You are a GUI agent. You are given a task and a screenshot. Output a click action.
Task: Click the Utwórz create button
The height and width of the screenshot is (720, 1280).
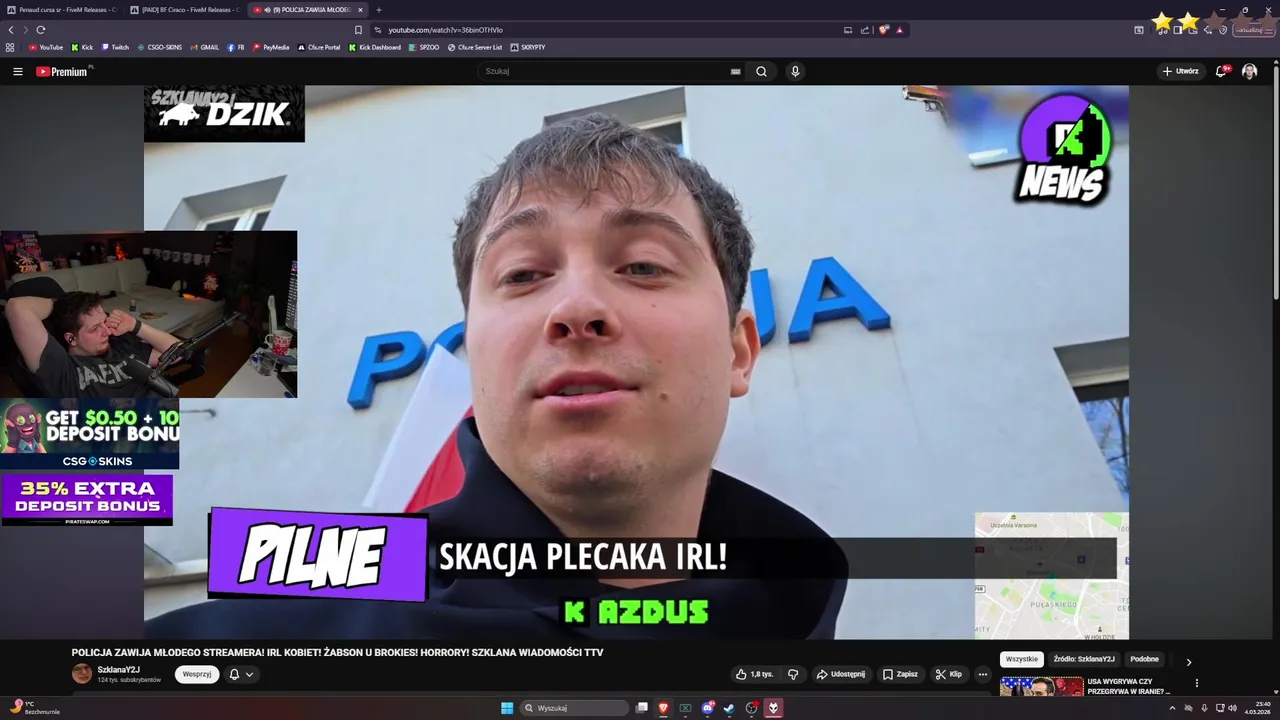[1181, 71]
